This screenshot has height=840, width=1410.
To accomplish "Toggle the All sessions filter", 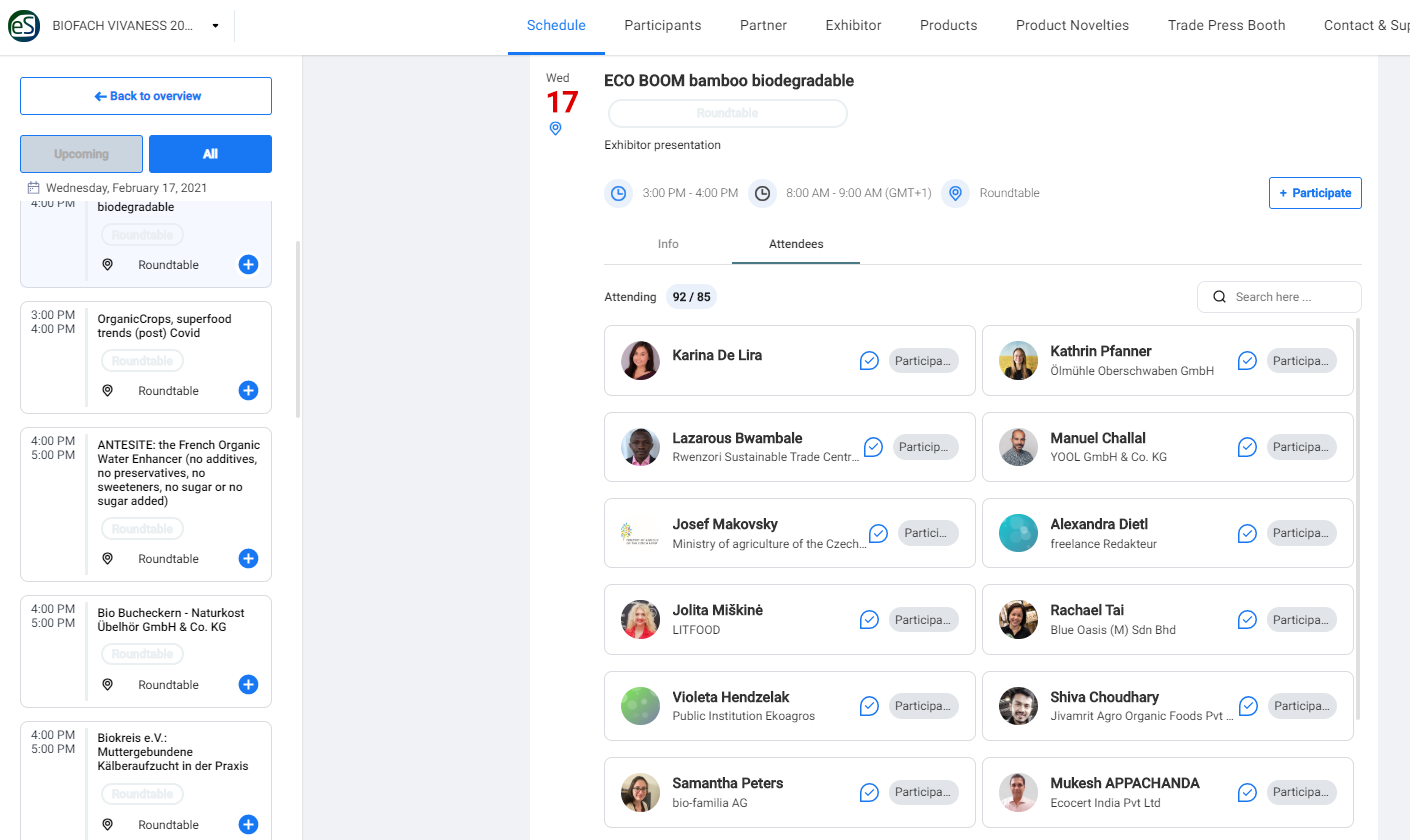I will coord(210,154).
